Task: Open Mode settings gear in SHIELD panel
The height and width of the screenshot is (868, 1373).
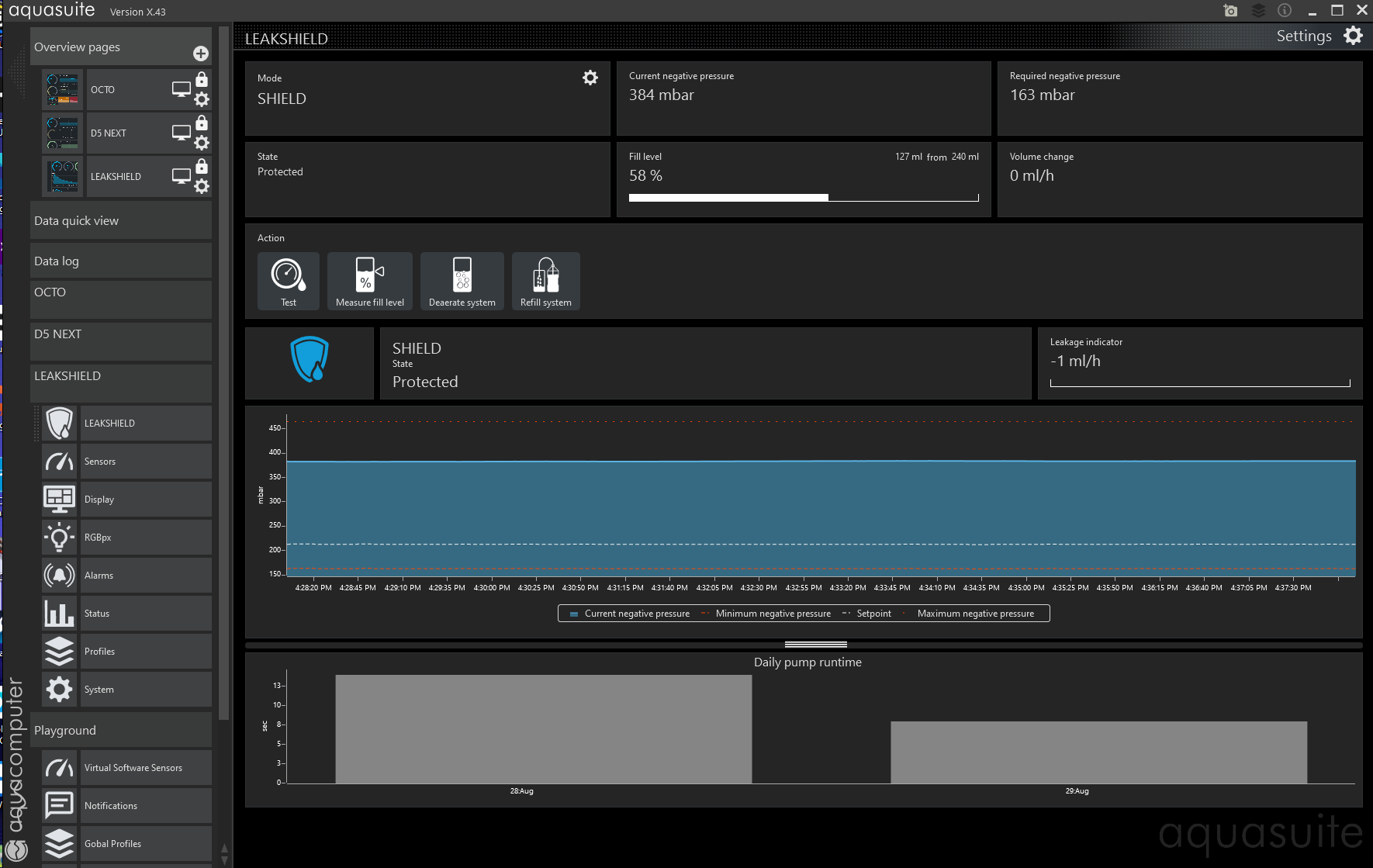Action: pyautogui.click(x=590, y=78)
